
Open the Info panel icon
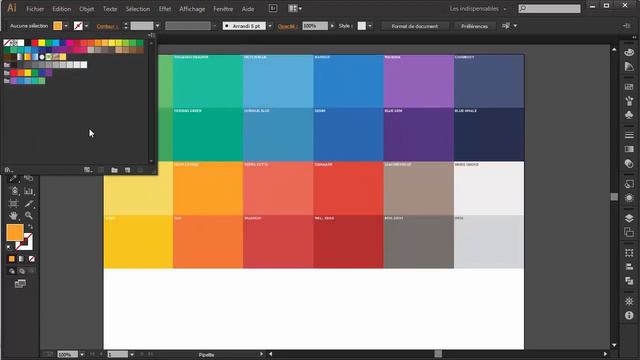coord(629,315)
